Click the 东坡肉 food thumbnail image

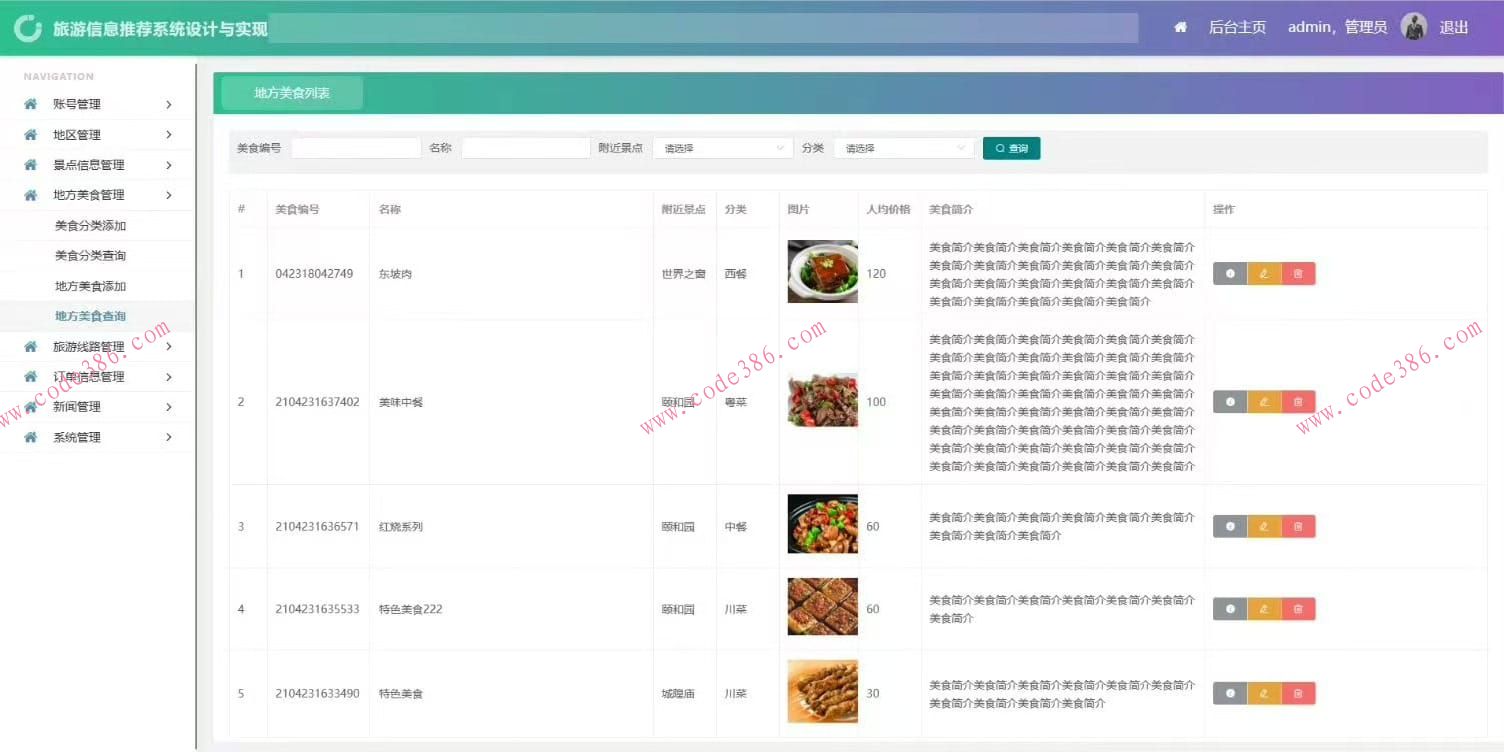click(821, 272)
